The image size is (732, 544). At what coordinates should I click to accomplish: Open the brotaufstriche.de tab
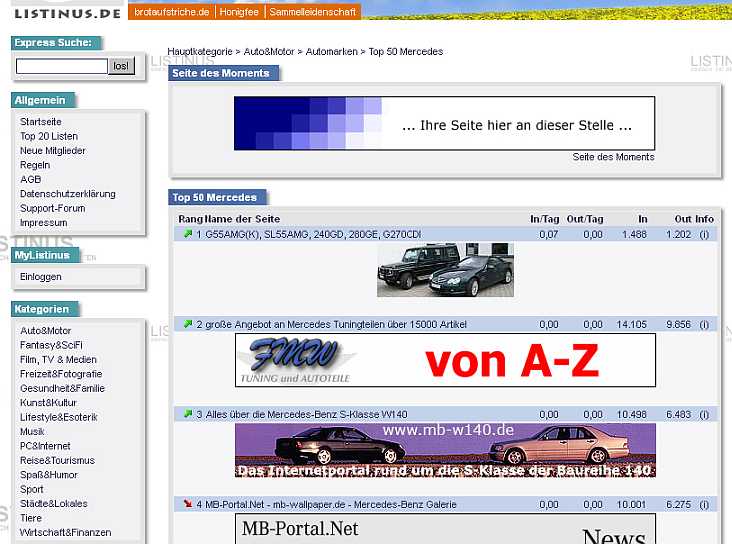coord(171,12)
